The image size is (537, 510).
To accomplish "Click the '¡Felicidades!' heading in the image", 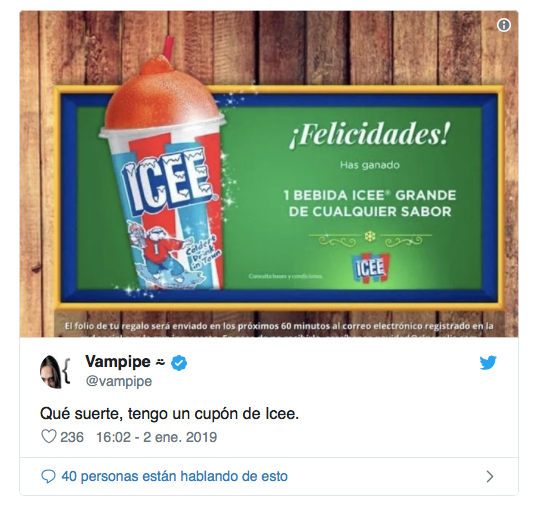I will (369, 134).
